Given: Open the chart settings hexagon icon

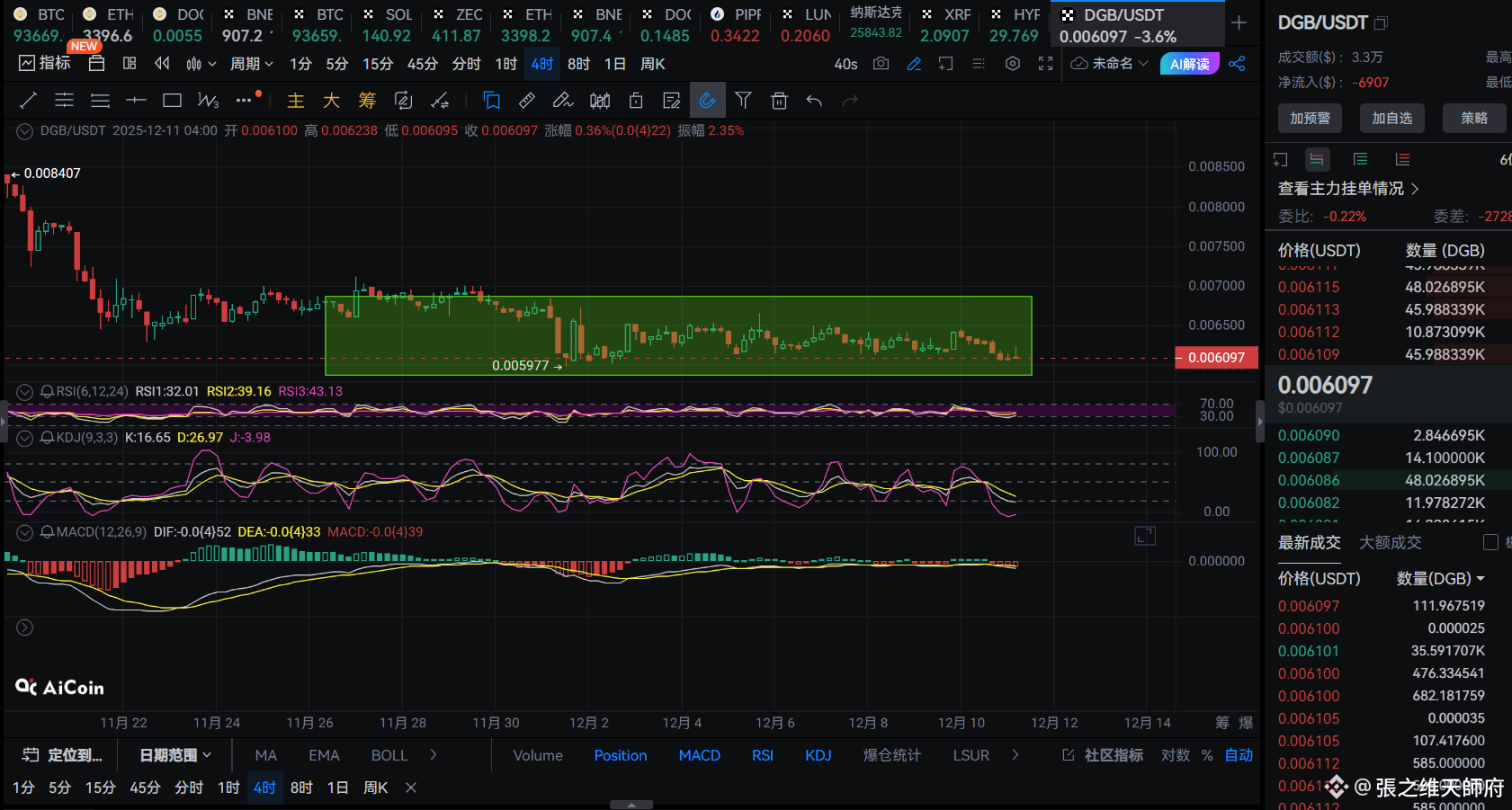Looking at the screenshot, I should 1013,64.
